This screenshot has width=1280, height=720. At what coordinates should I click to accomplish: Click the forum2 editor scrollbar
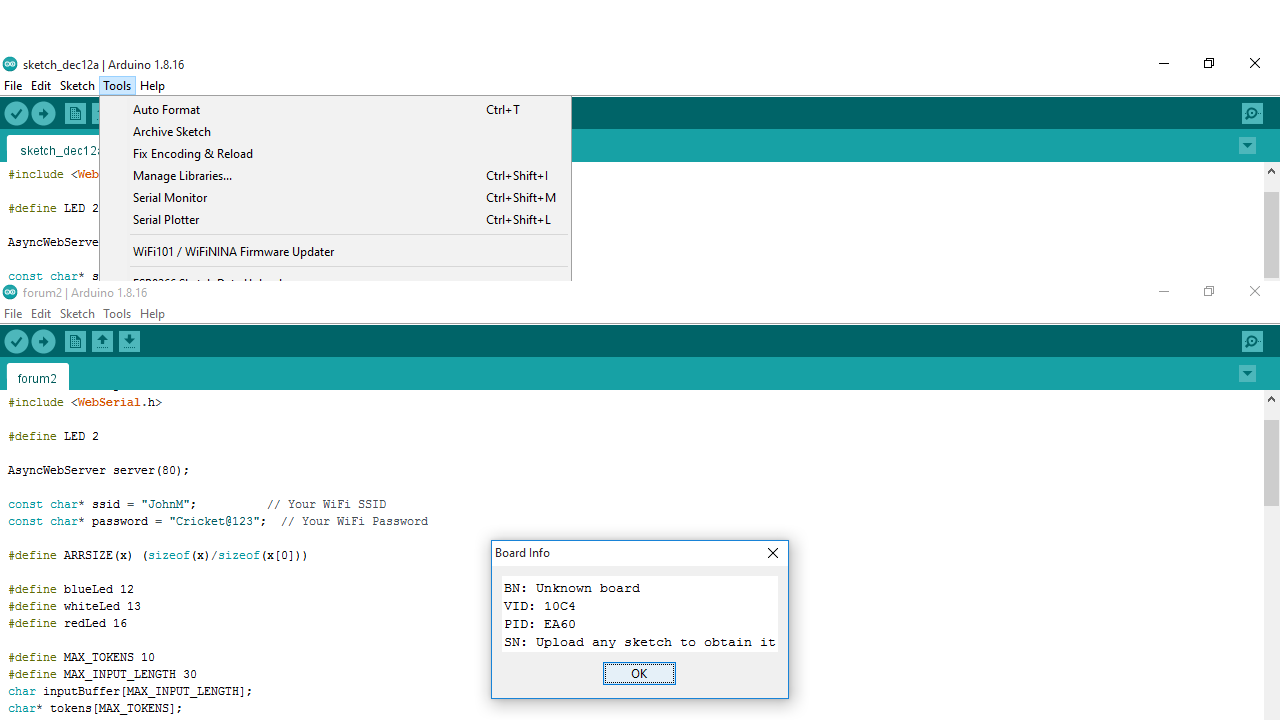point(1271,450)
